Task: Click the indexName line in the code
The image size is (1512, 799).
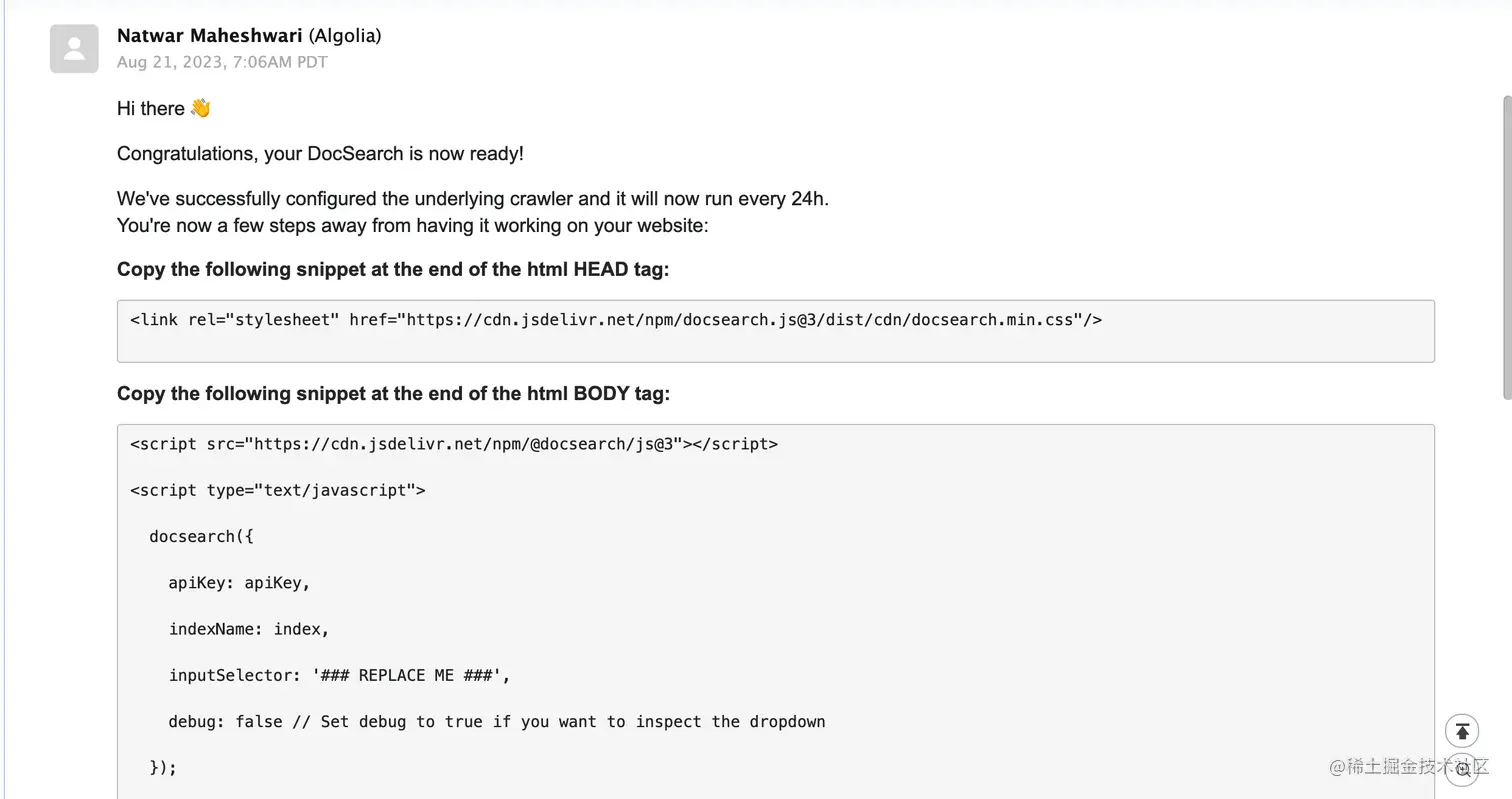Action: pos(249,629)
